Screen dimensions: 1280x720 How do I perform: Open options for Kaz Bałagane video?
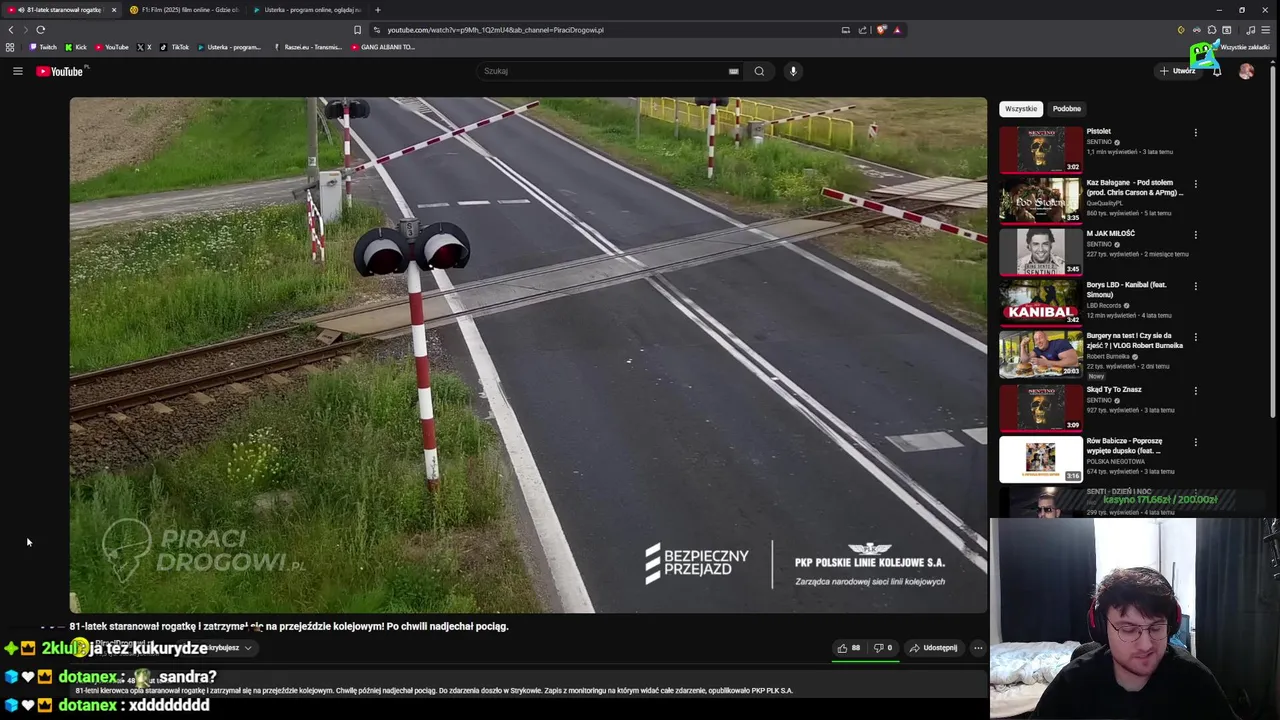pyautogui.click(x=1195, y=184)
